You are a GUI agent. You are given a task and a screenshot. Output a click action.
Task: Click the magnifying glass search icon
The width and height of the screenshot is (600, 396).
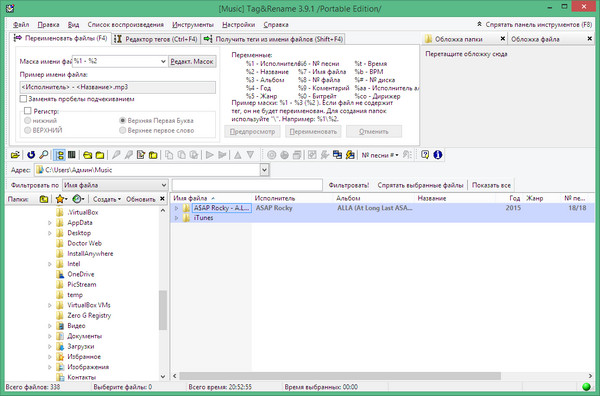[x=44, y=155]
